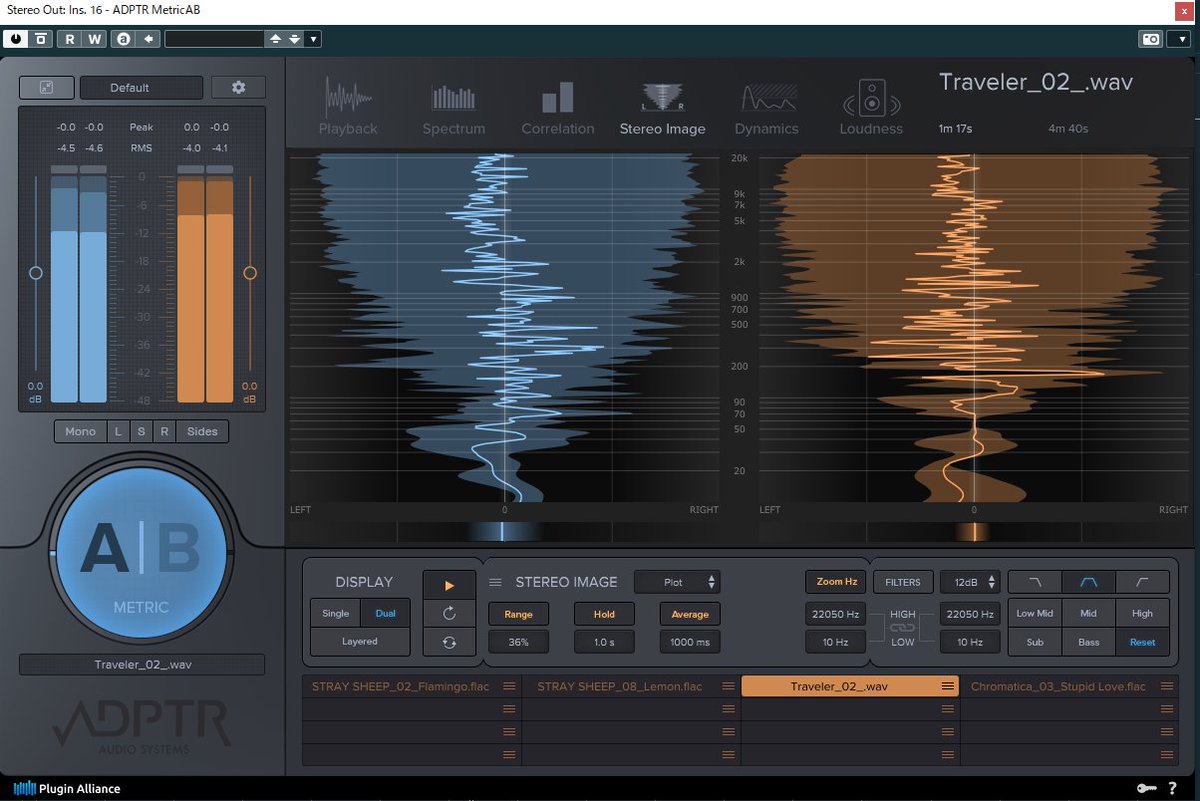This screenshot has width=1200, height=801.
Task: Select Single display mode
Action: [x=335, y=614]
